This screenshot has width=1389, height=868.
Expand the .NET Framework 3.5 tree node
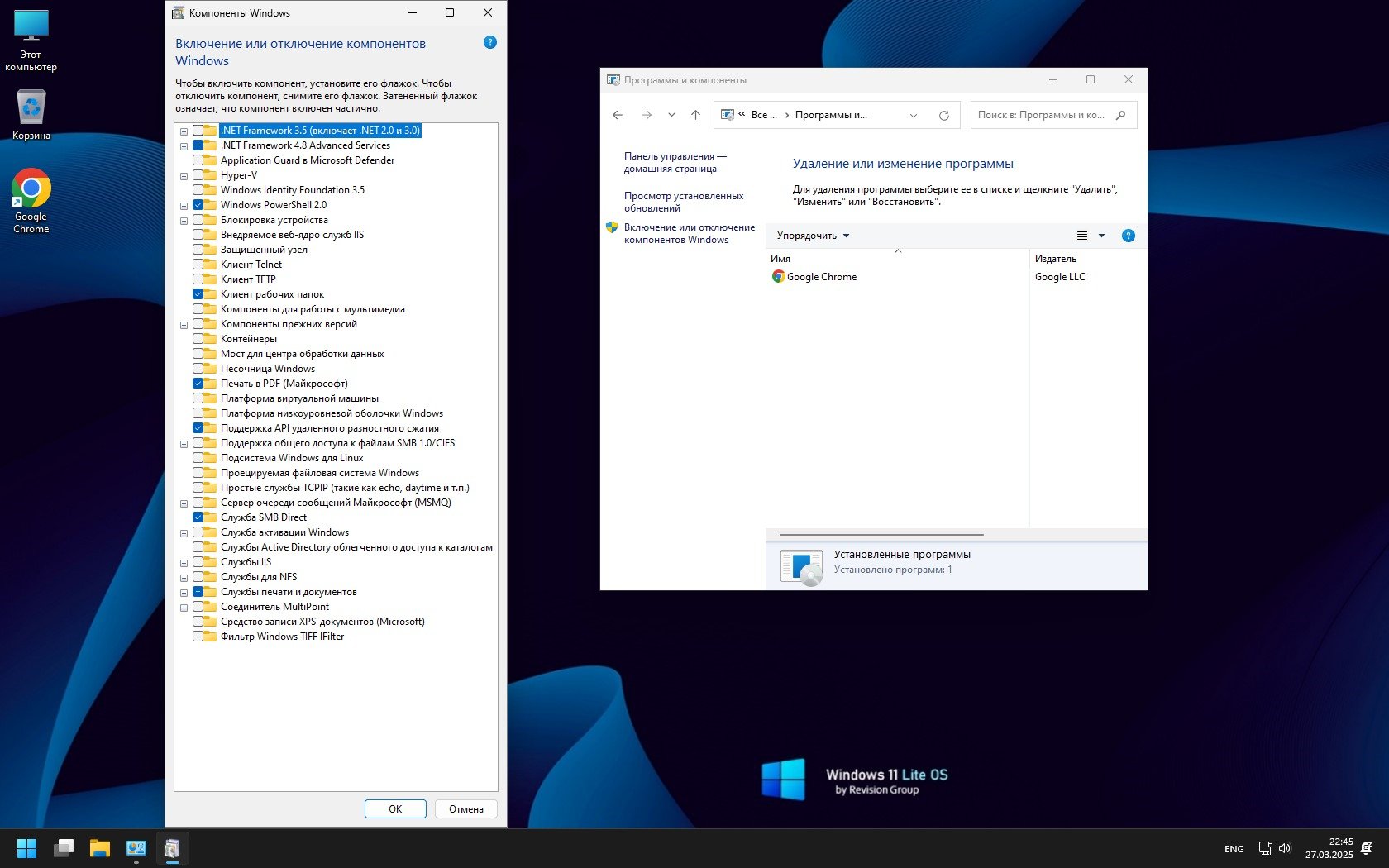click(184, 131)
